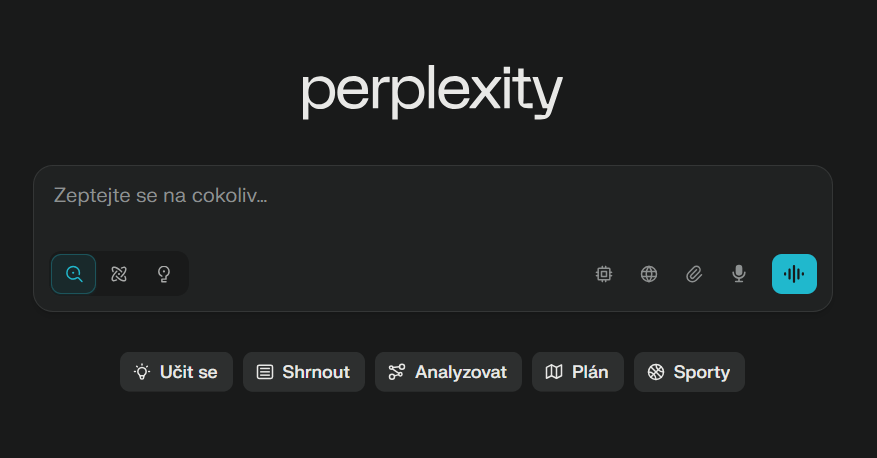This screenshot has width=877, height=458.
Task: Click the folded map icon beside Plán
Action: pyautogui.click(x=554, y=372)
